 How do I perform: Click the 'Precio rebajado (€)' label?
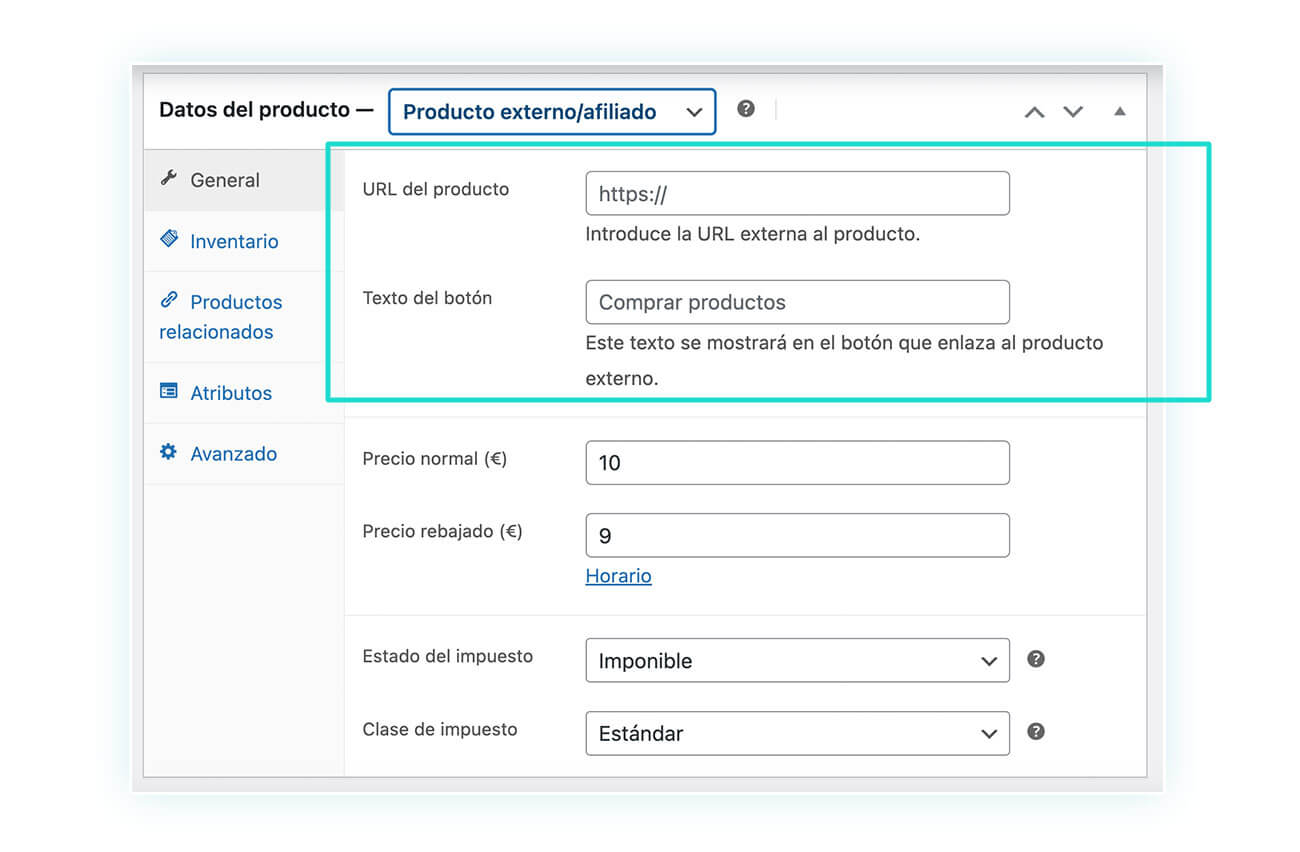(443, 531)
